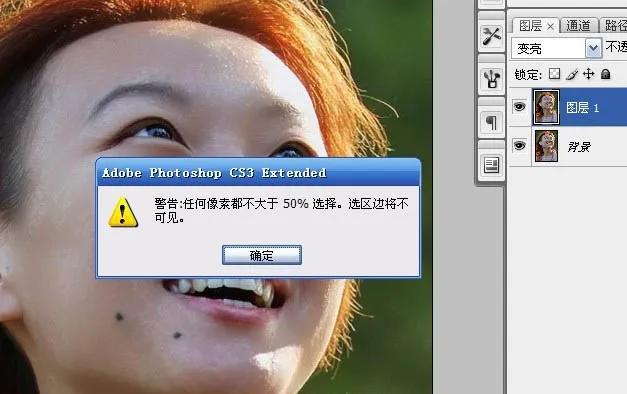Toggle lock position move icon
The image size is (627, 394).
point(589,74)
